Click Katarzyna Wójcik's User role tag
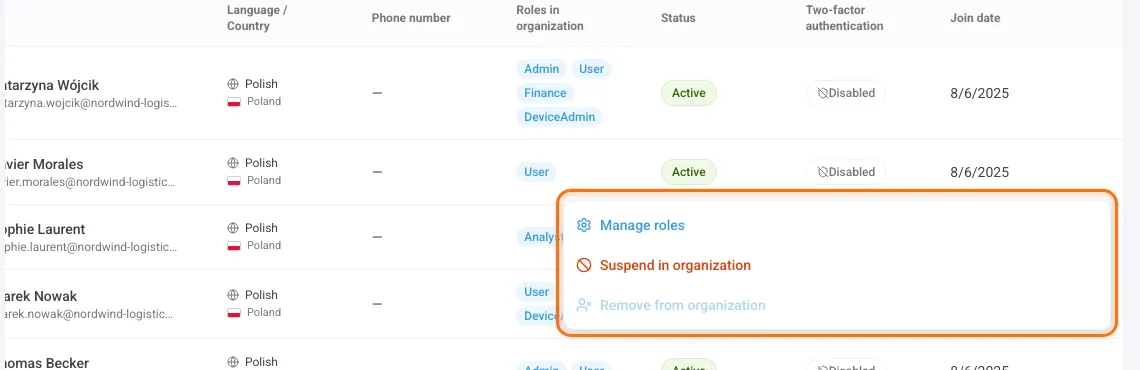The height and width of the screenshot is (370, 1140). coord(592,69)
